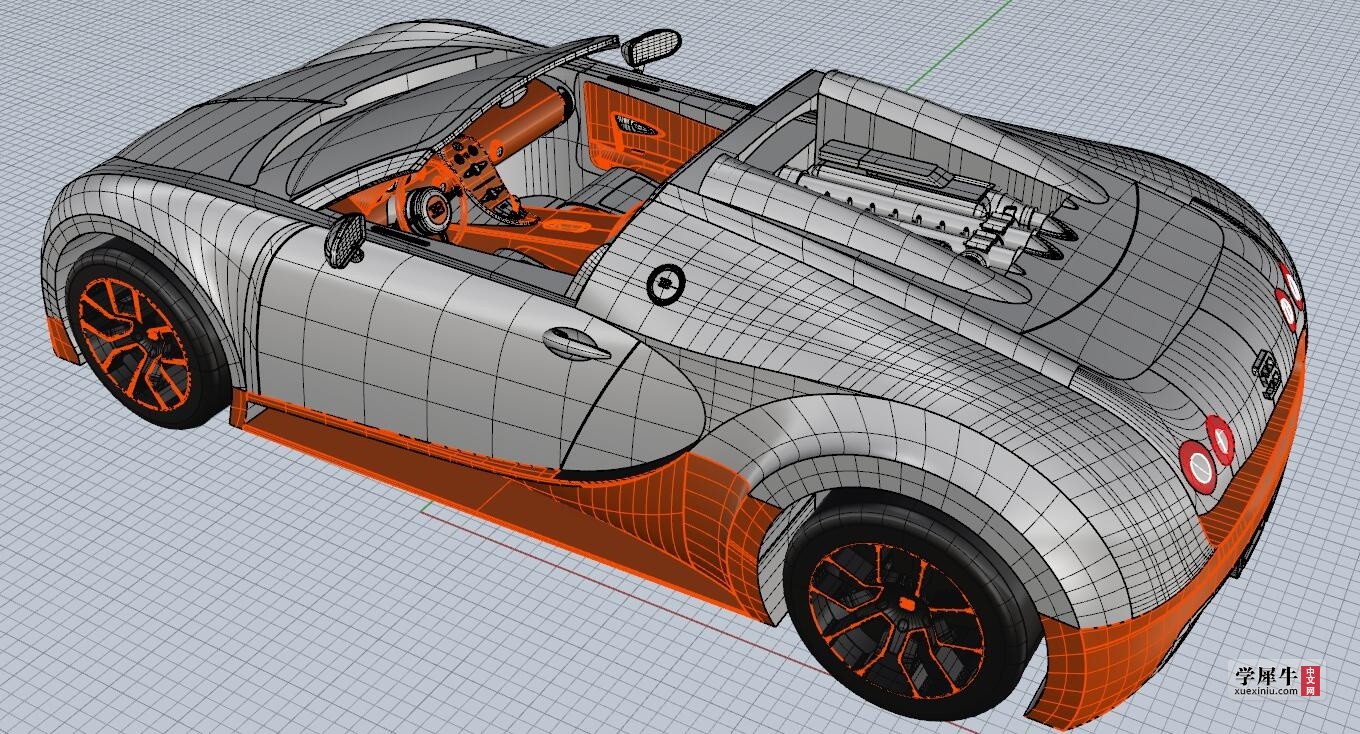Select the rear wheel's orange-spoked rim
Image resolution: width=1360 pixels, height=734 pixels.
[x=895, y=619]
